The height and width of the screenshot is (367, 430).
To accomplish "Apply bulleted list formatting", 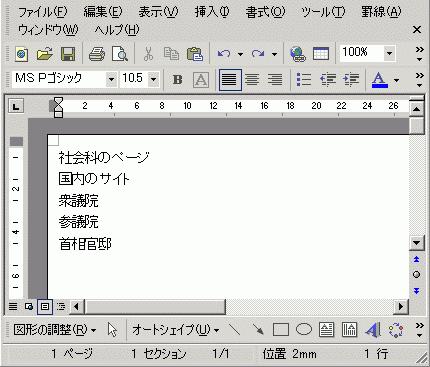I will [304, 80].
